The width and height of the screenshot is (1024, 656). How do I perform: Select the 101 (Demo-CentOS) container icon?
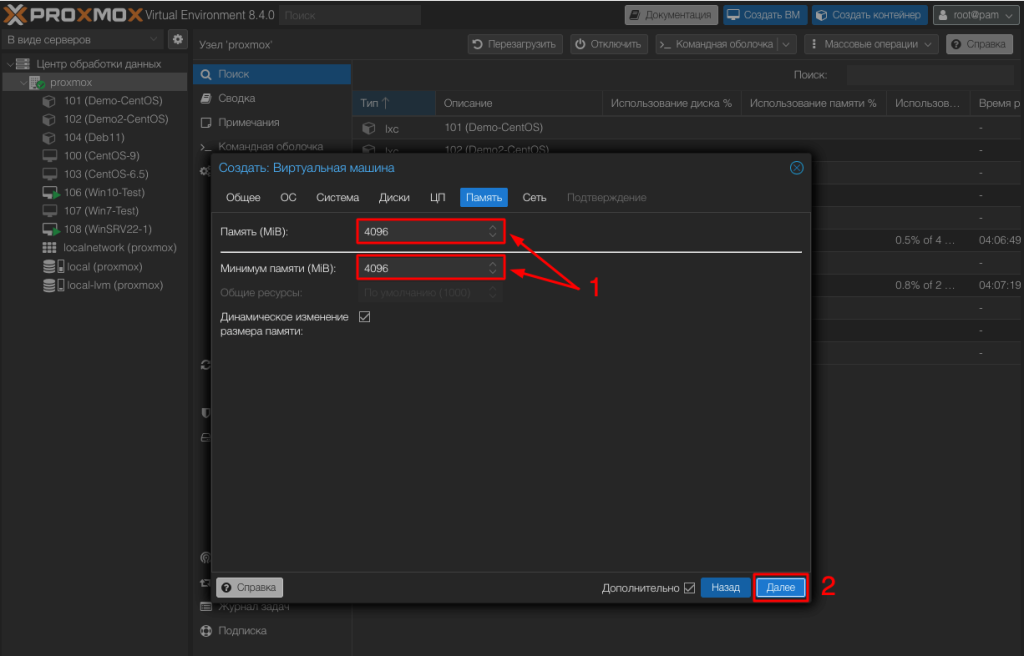(49, 101)
